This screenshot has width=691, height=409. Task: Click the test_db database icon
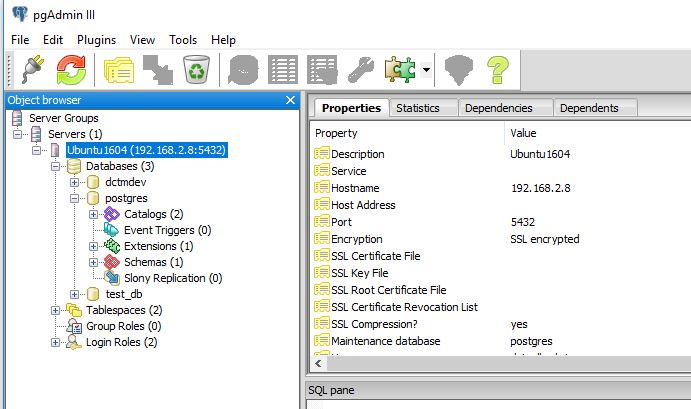click(x=93, y=294)
